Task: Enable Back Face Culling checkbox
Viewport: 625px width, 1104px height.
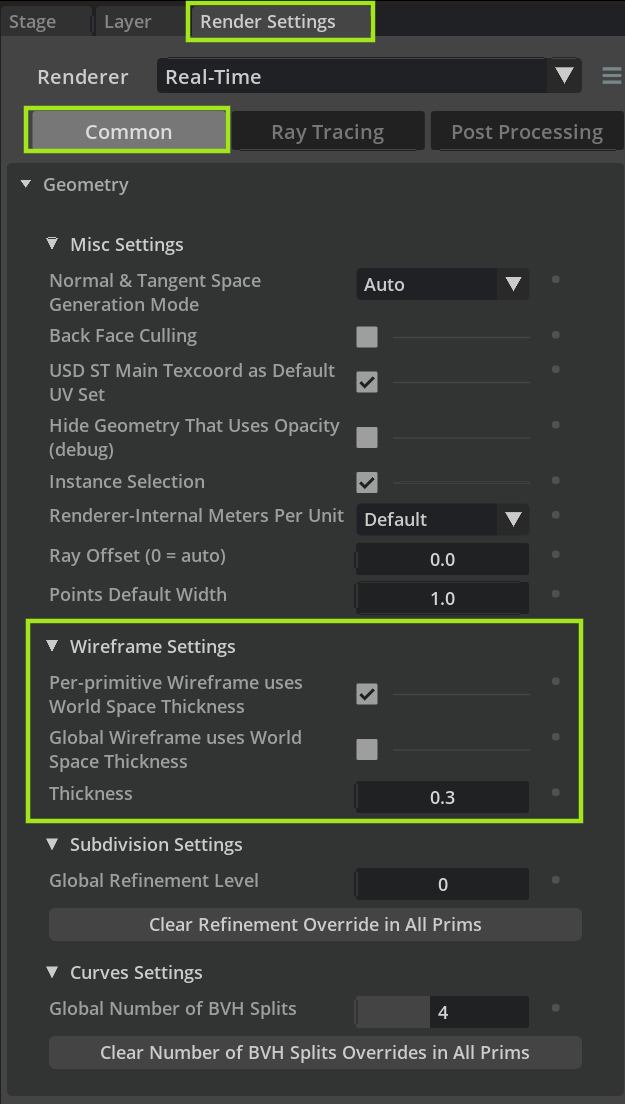Action: (367, 337)
